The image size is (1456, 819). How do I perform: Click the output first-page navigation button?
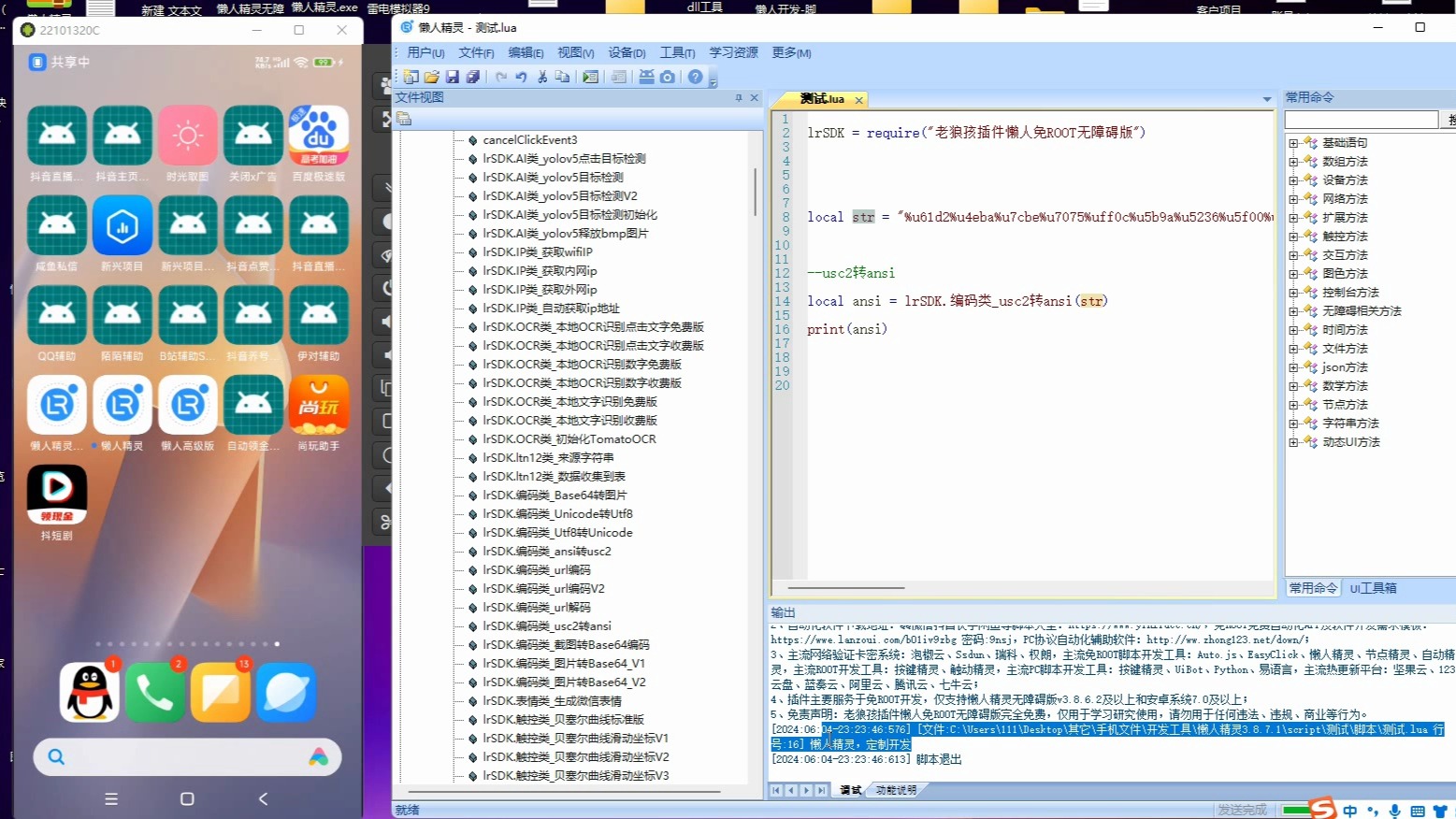tap(776, 790)
